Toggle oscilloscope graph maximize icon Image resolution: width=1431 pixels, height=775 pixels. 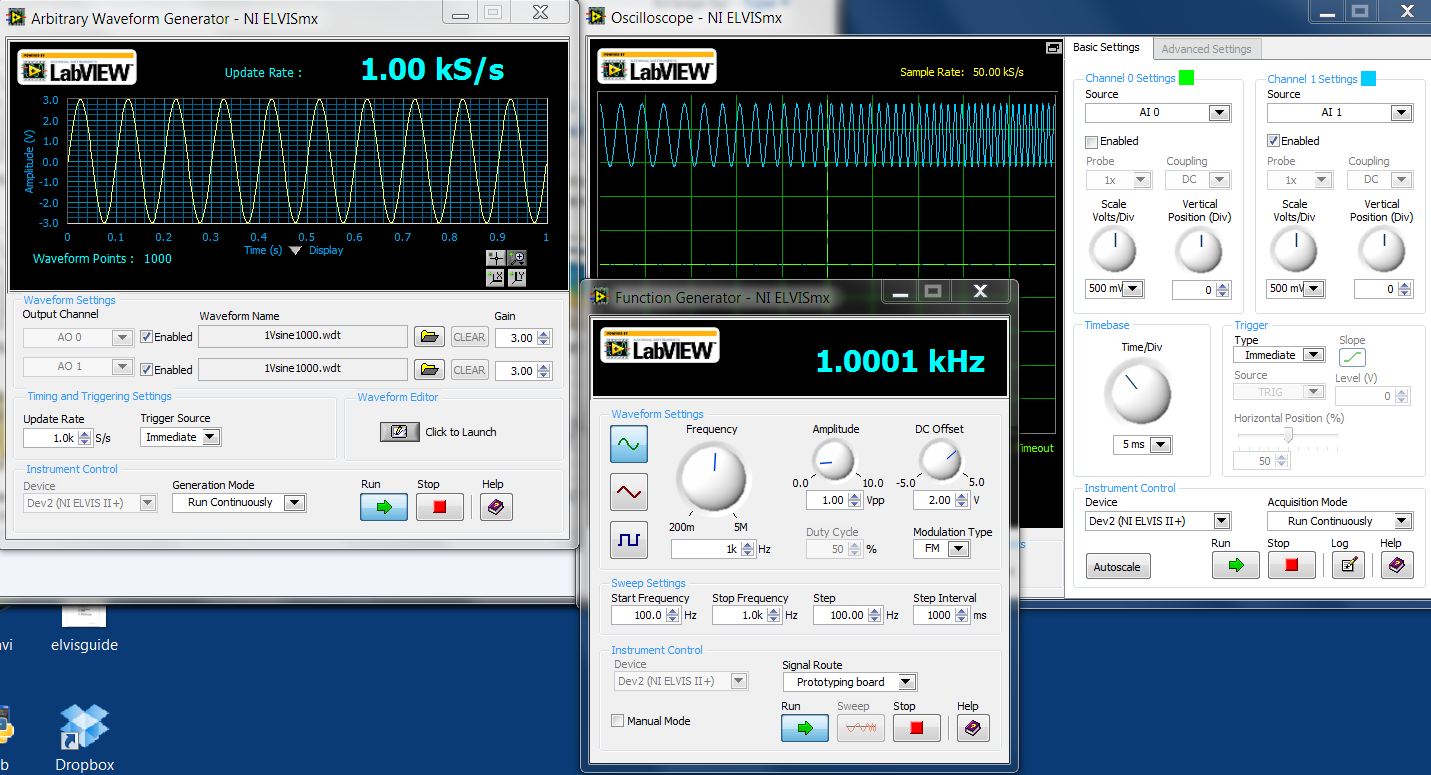[x=1053, y=48]
